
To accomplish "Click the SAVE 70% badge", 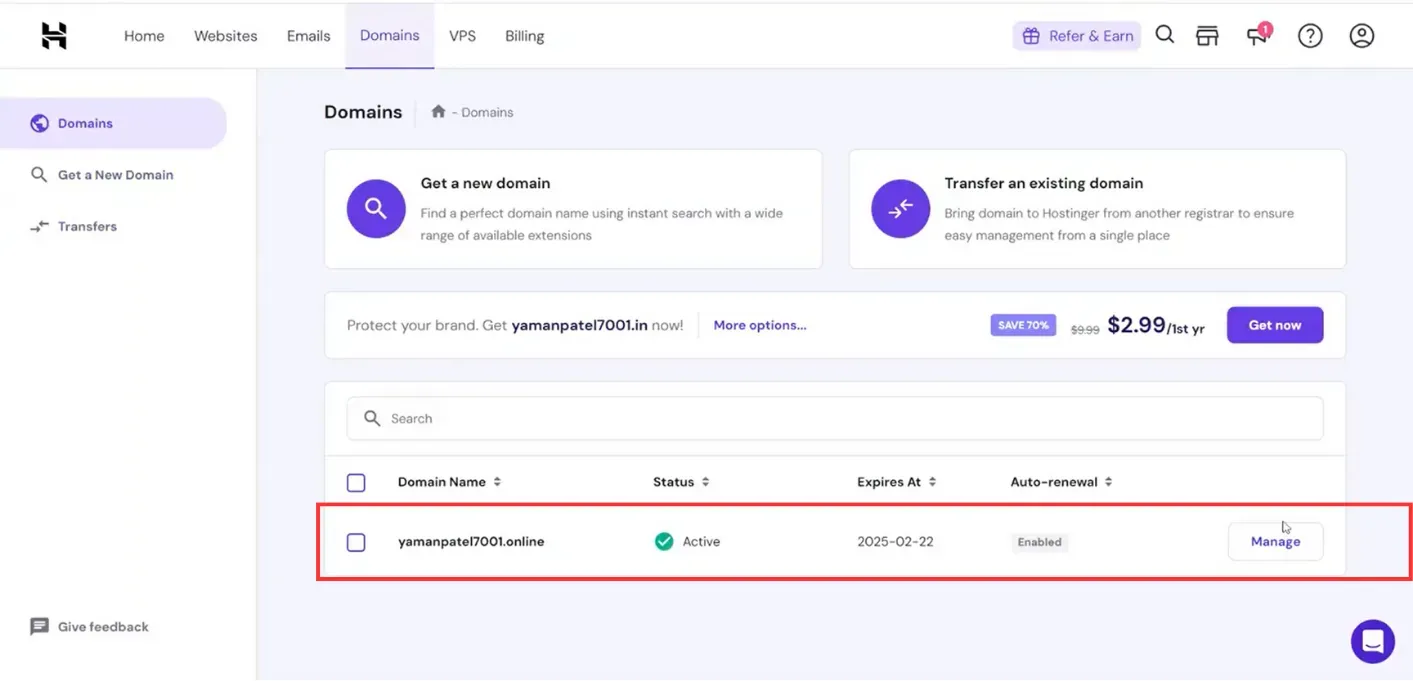I will [1023, 325].
